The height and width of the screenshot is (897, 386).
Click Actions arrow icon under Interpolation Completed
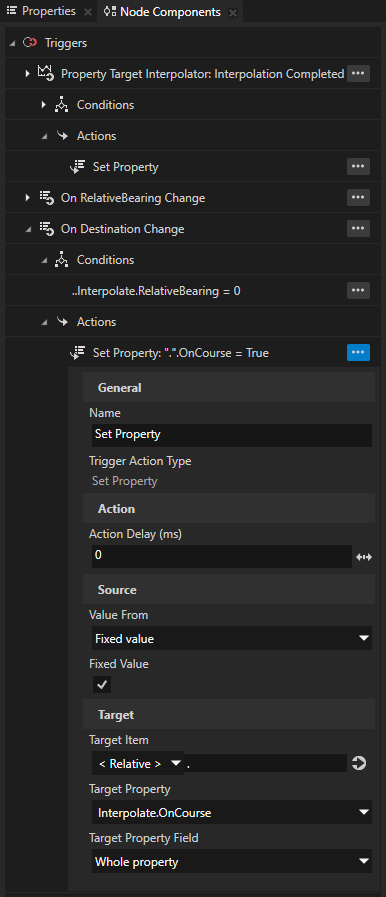62,136
